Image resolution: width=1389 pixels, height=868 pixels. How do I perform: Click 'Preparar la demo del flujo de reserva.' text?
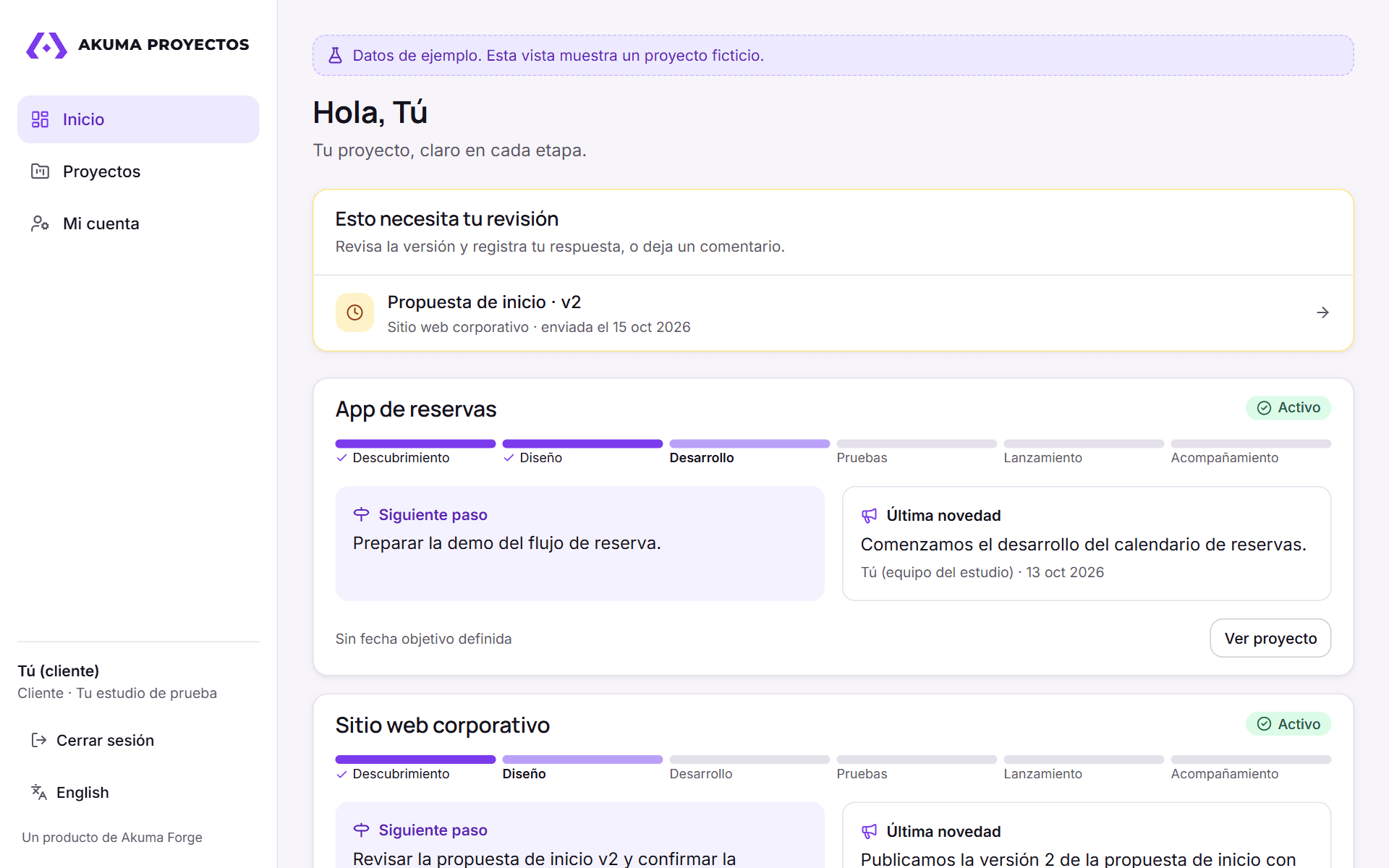[x=506, y=543]
